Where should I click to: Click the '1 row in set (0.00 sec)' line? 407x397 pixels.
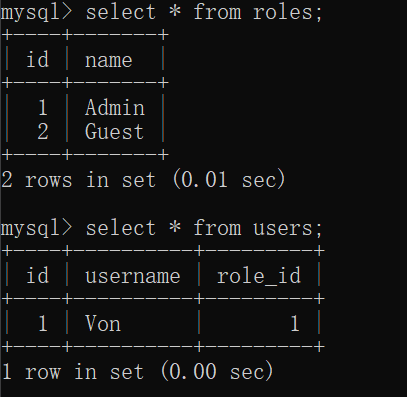[x=137, y=371]
